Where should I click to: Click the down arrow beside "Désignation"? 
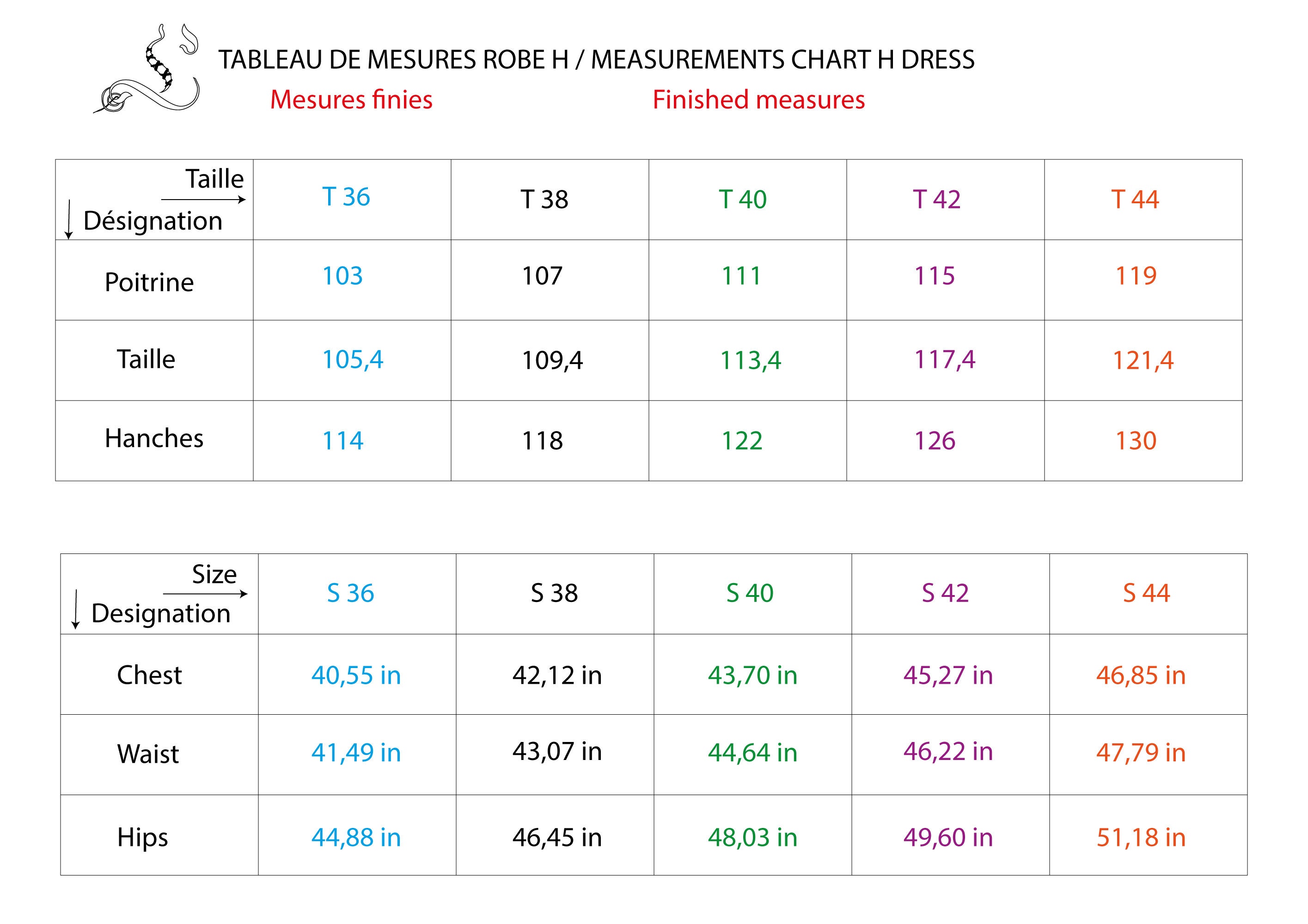pyautogui.click(x=69, y=219)
